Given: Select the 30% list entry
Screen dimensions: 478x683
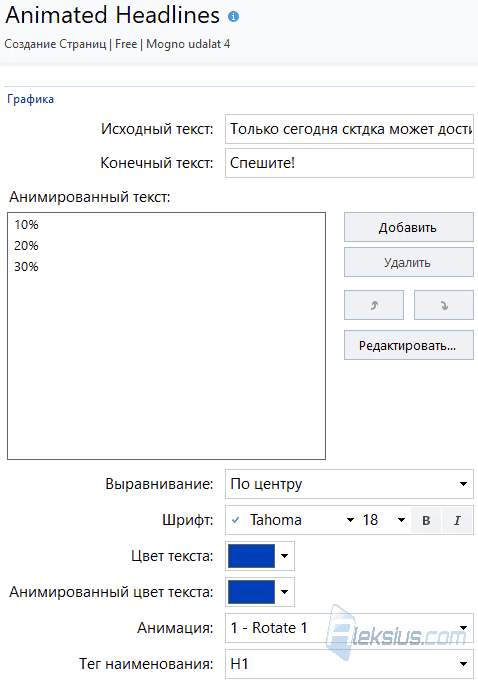Looking at the screenshot, I should coord(26,267).
